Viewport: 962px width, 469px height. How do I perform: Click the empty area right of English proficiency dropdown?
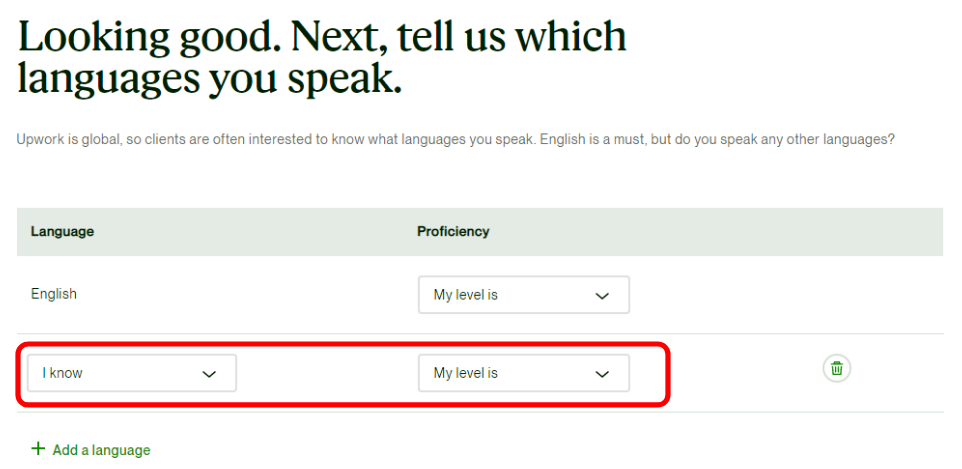(x=785, y=295)
